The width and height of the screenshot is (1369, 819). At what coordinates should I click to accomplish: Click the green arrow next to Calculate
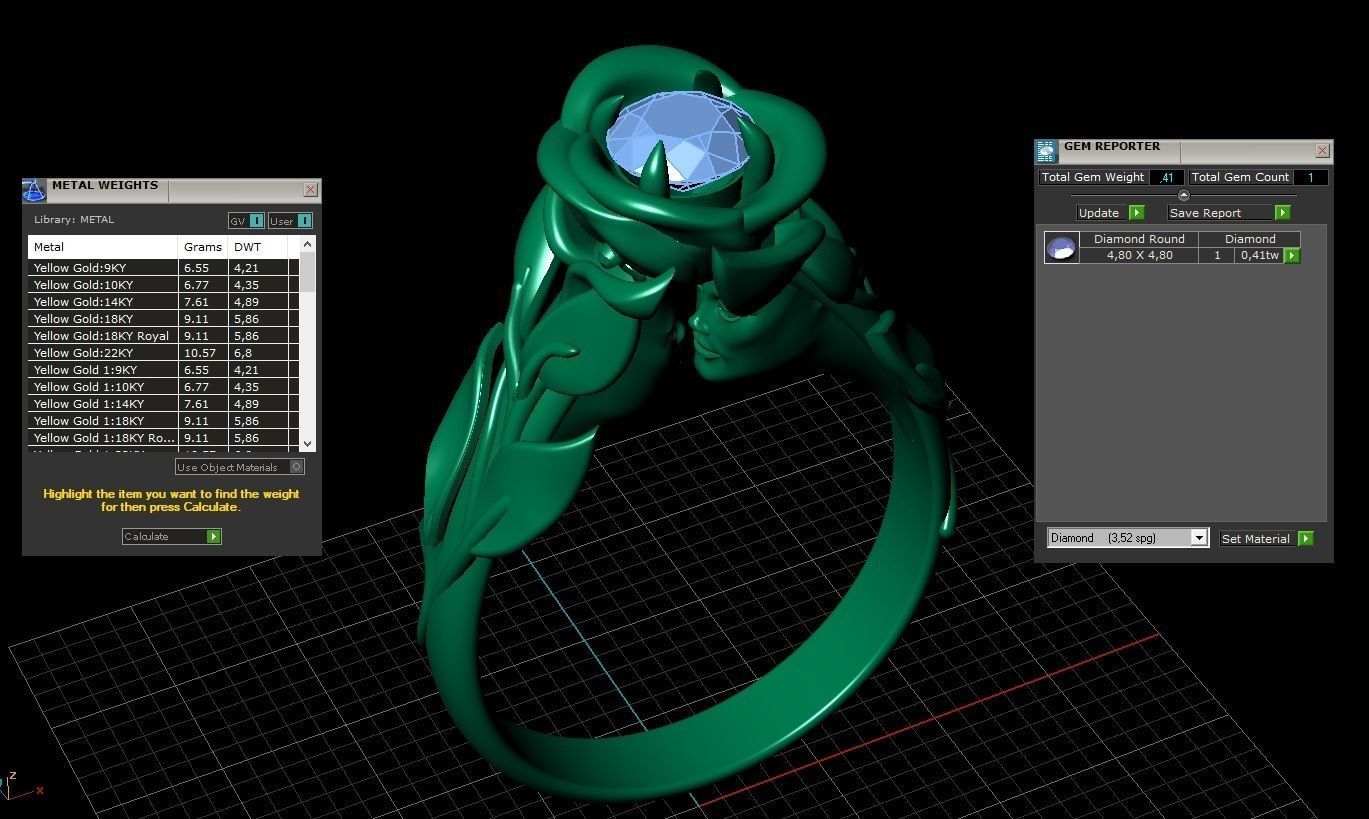click(213, 537)
